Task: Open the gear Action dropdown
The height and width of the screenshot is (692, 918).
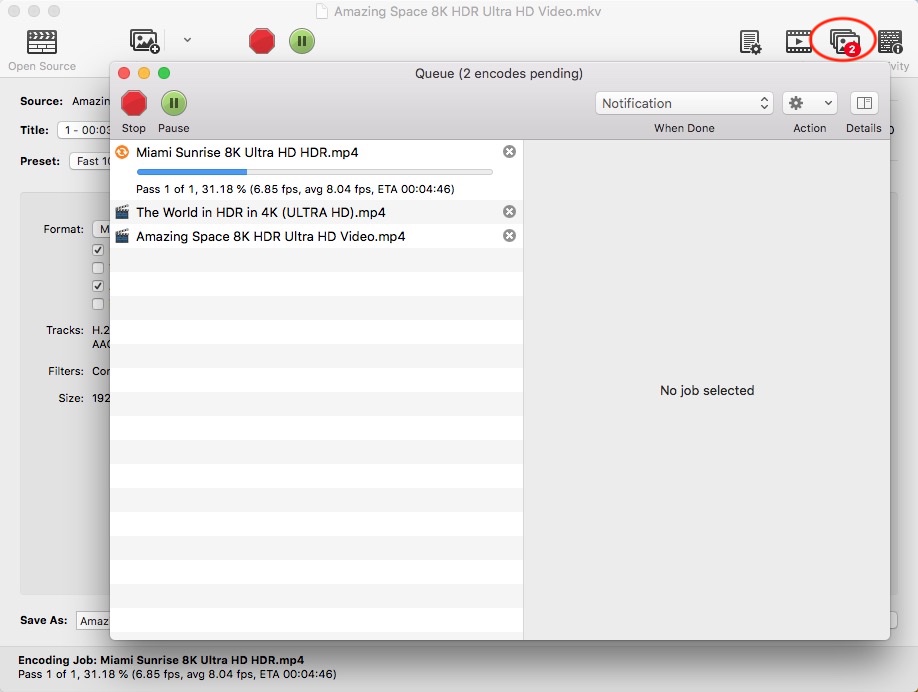Action: (x=809, y=103)
